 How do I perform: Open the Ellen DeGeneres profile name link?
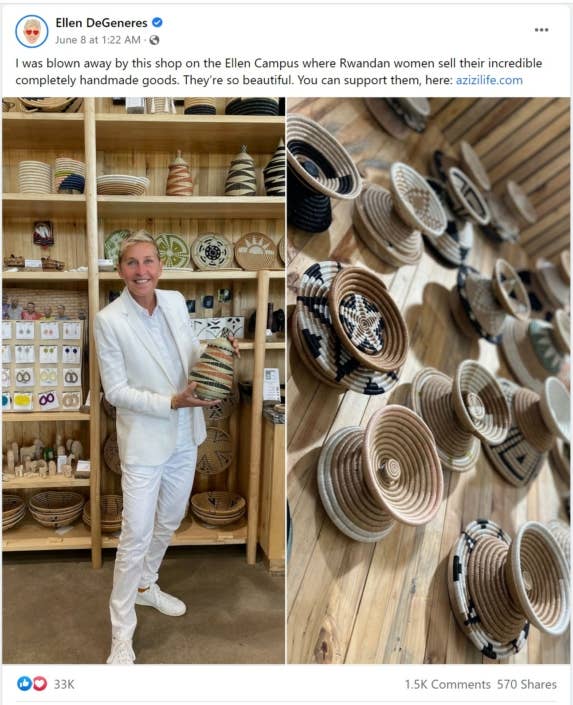coord(101,22)
